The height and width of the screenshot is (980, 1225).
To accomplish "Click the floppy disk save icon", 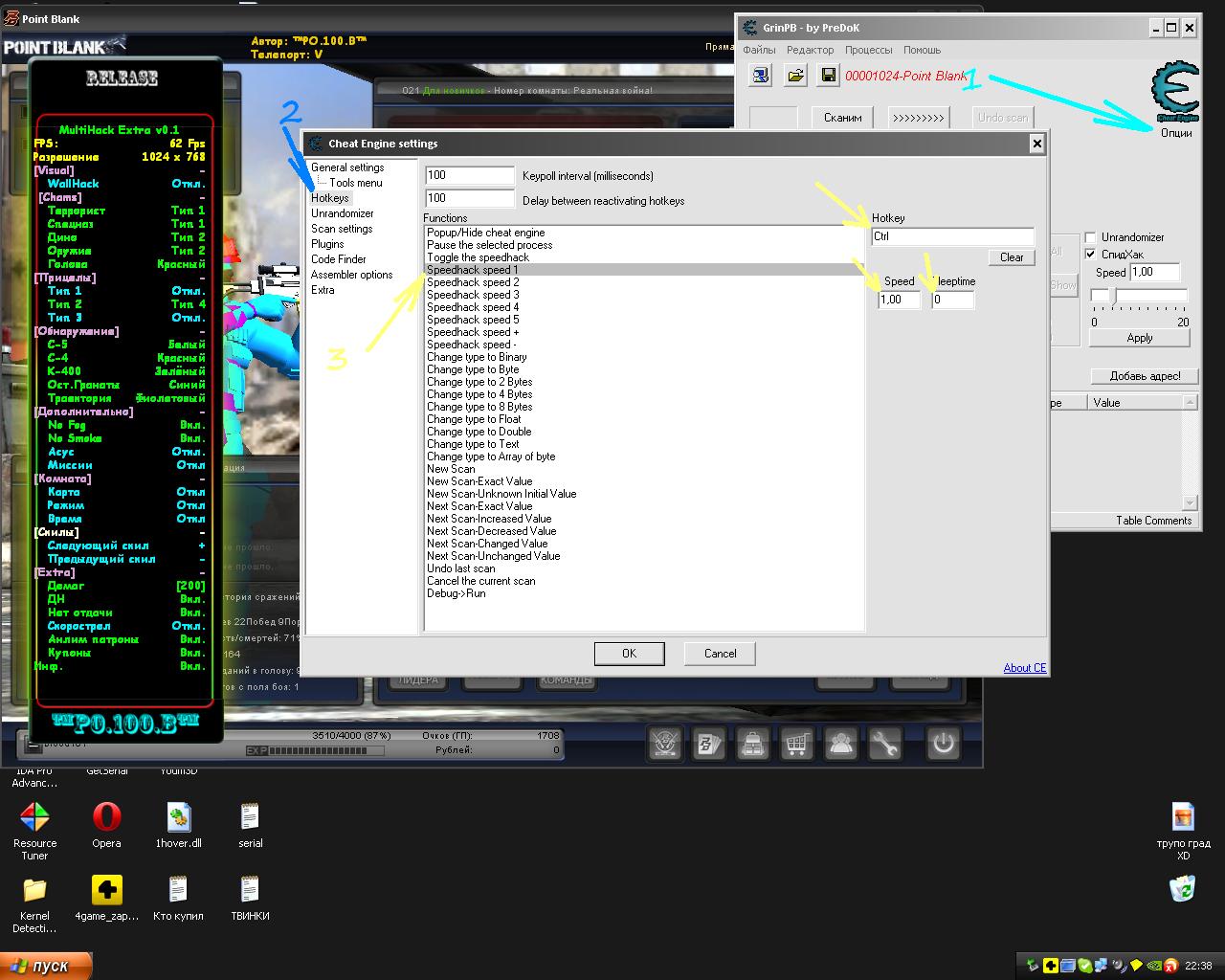I will click(829, 75).
